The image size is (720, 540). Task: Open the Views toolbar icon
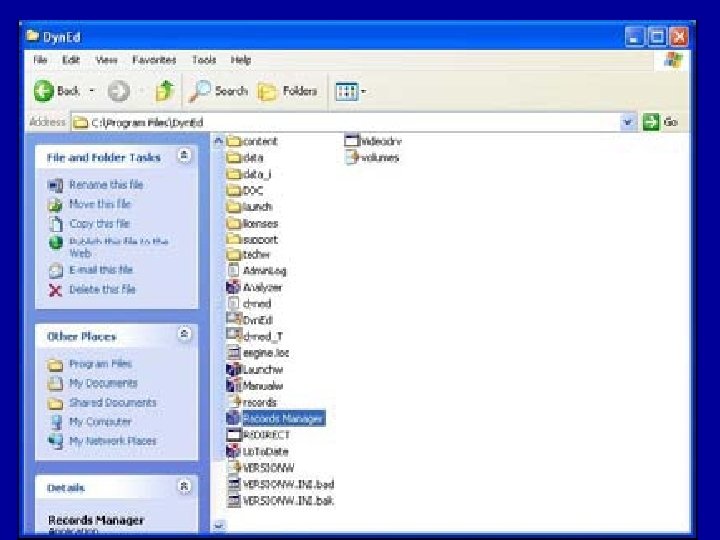pos(346,91)
